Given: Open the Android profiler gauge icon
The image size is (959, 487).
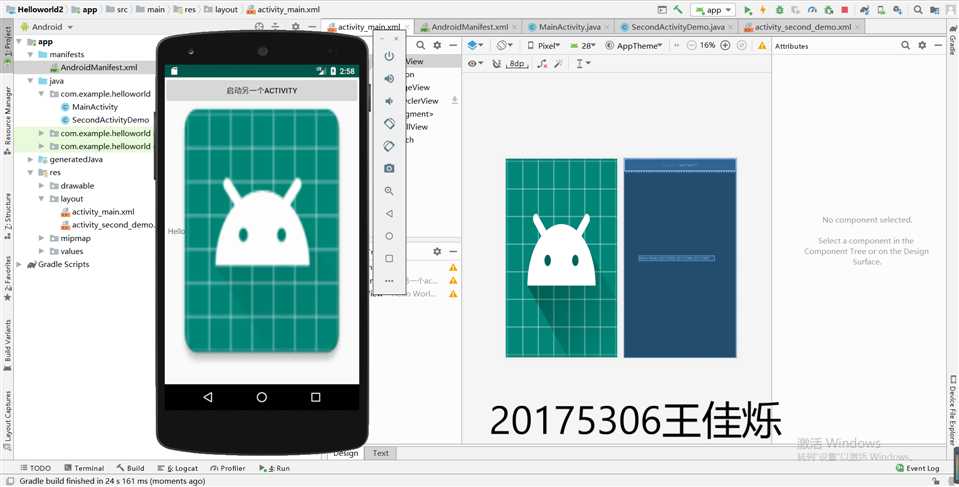Looking at the screenshot, I should (x=812, y=10).
